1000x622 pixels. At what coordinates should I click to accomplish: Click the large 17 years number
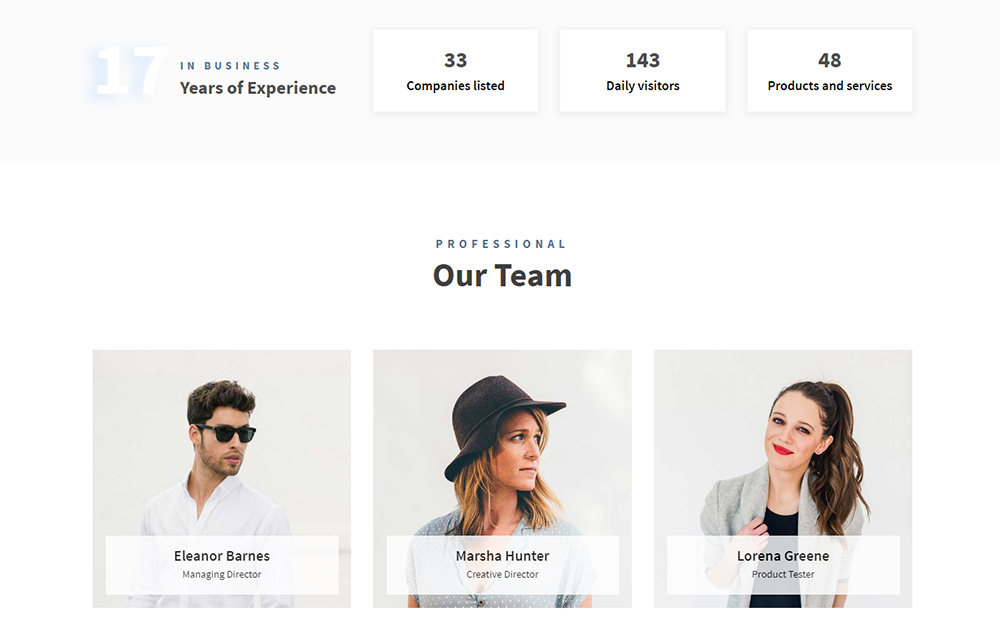pos(131,71)
